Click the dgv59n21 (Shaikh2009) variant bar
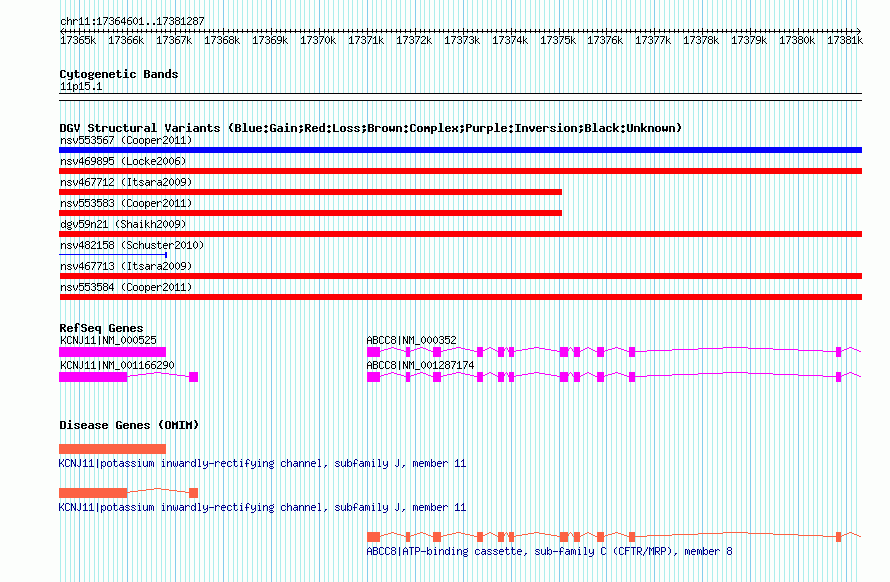Screen dimensions: 890x582 (x=460, y=234)
